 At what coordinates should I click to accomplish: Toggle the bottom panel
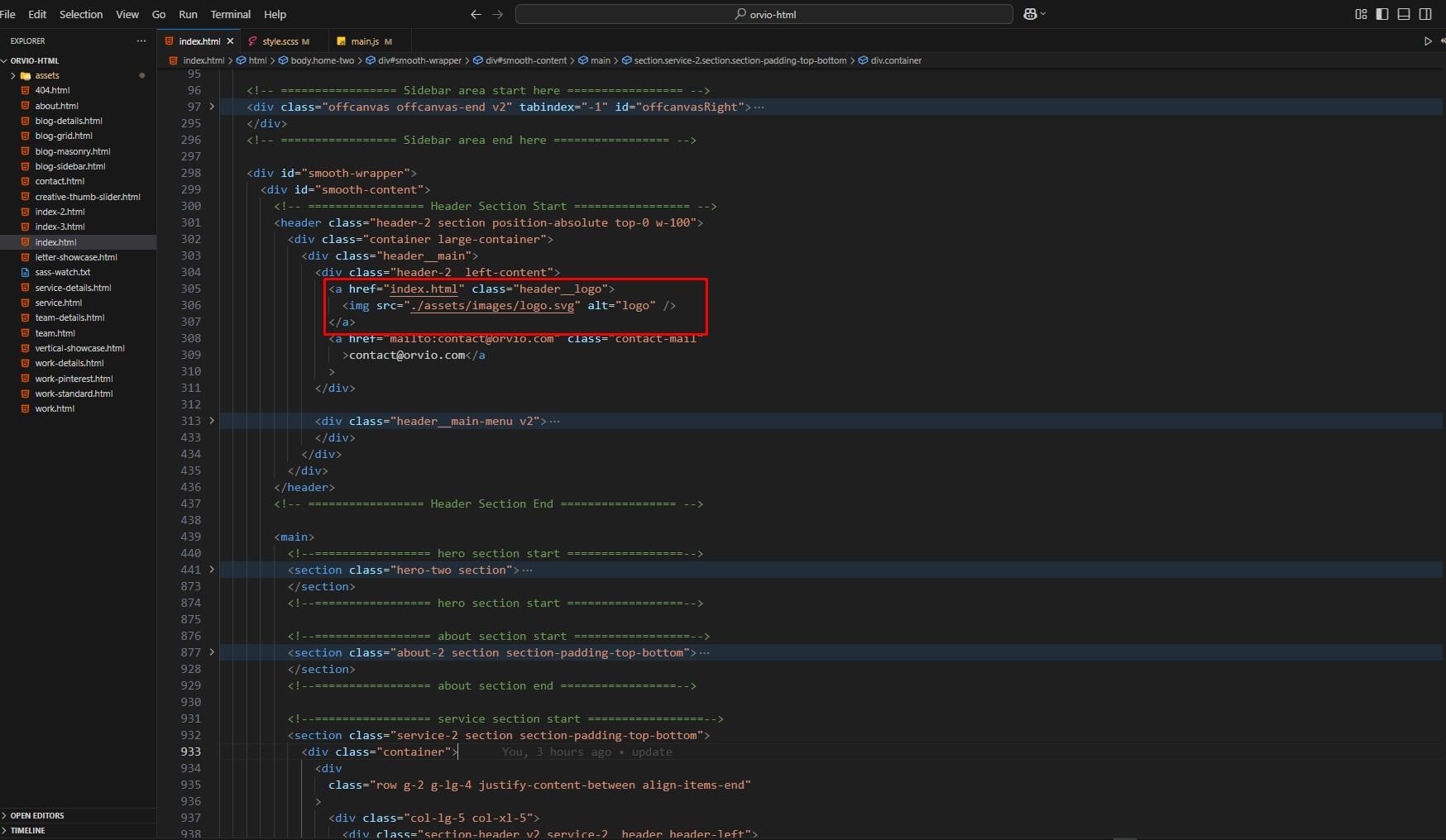[x=1404, y=14]
